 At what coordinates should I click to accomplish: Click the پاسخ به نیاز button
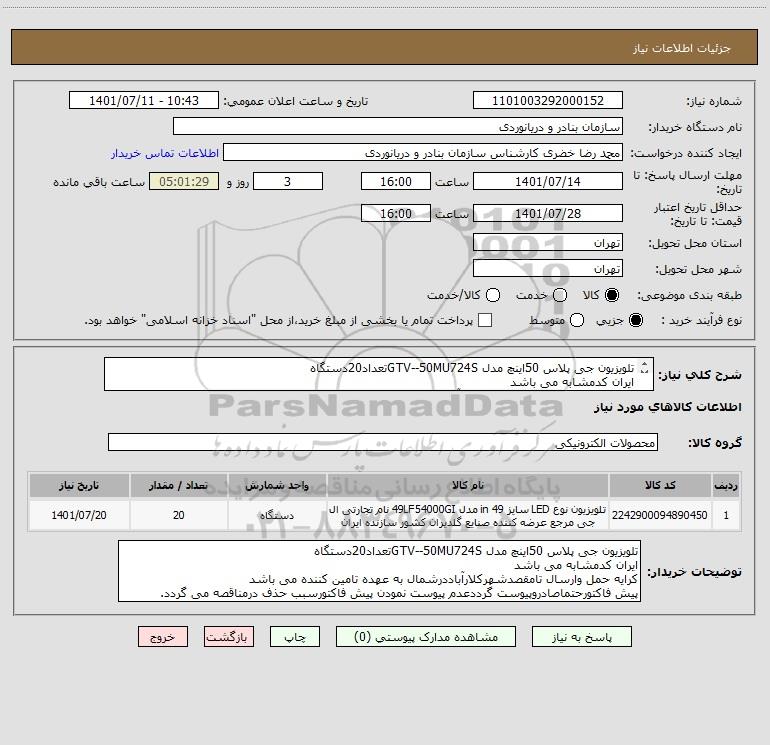pos(582,636)
